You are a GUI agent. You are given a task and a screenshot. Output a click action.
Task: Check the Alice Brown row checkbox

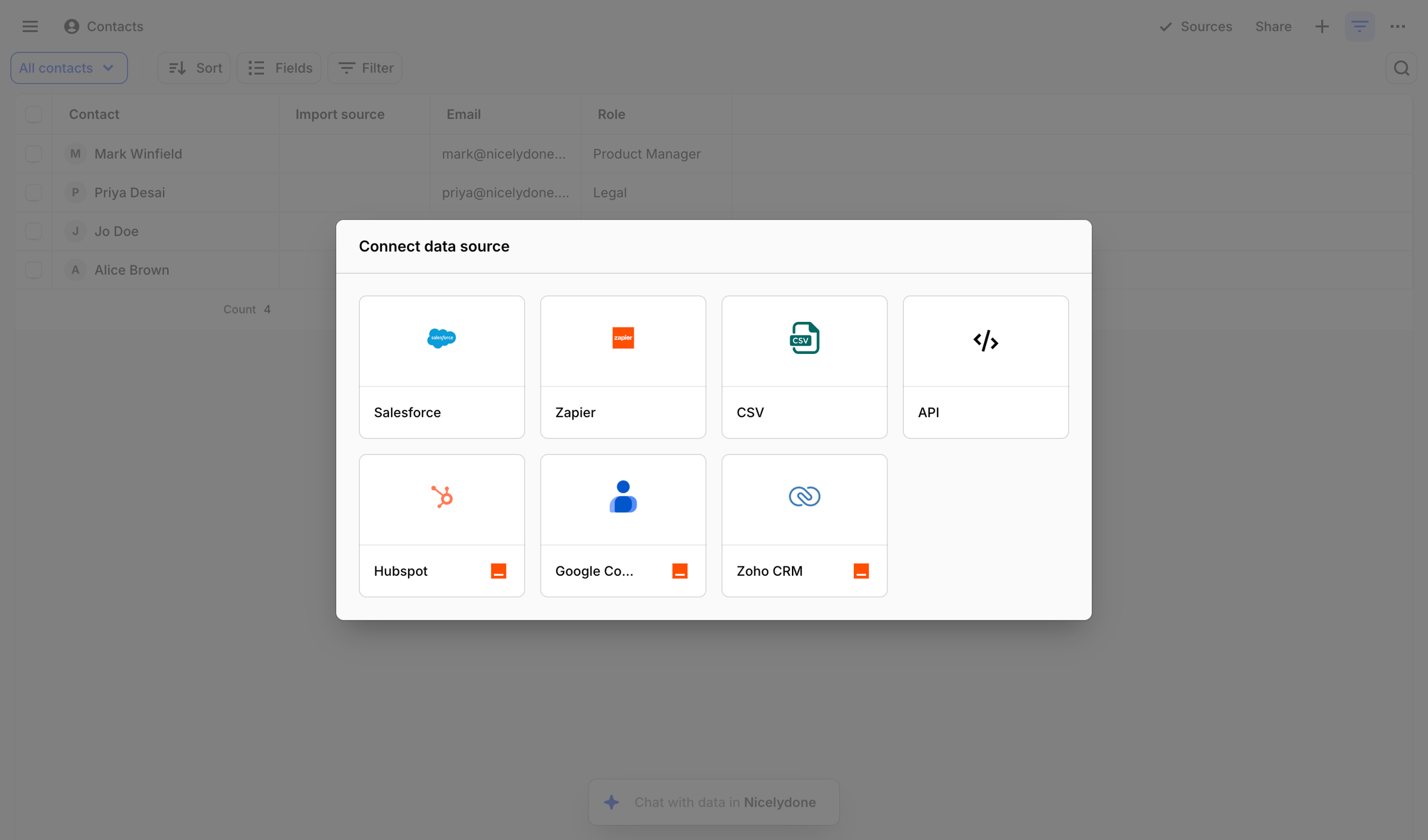[33, 270]
